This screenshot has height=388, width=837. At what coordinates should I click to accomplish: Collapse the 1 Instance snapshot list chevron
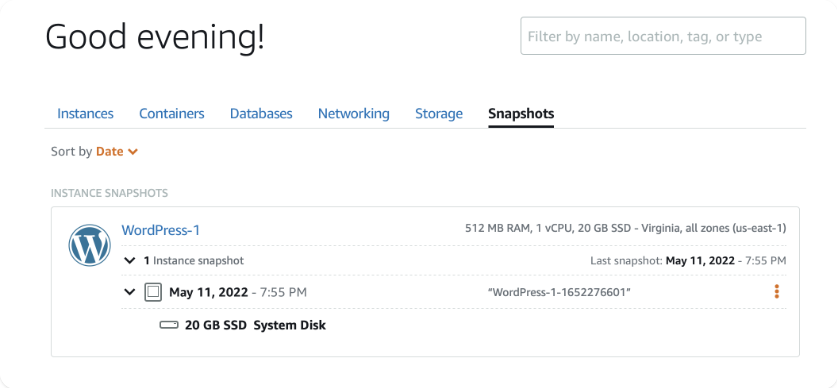click(129, 260)
